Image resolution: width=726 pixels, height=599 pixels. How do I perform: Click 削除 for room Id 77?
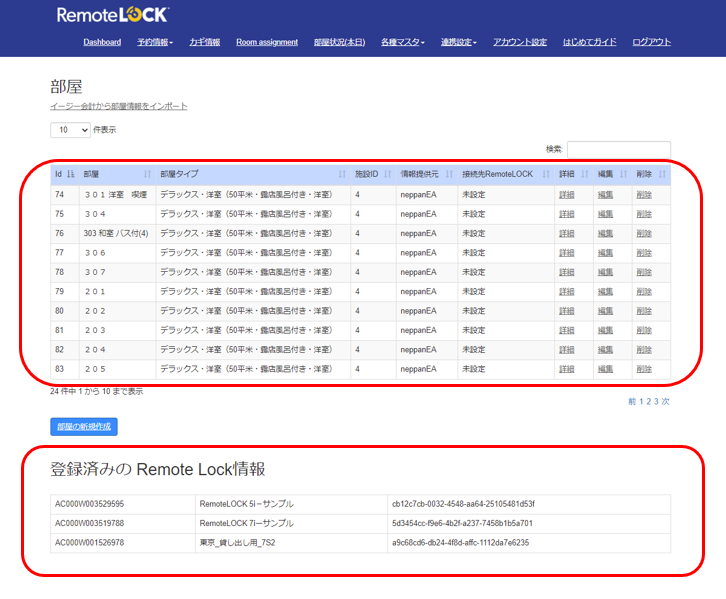click(x=644, y=253)
